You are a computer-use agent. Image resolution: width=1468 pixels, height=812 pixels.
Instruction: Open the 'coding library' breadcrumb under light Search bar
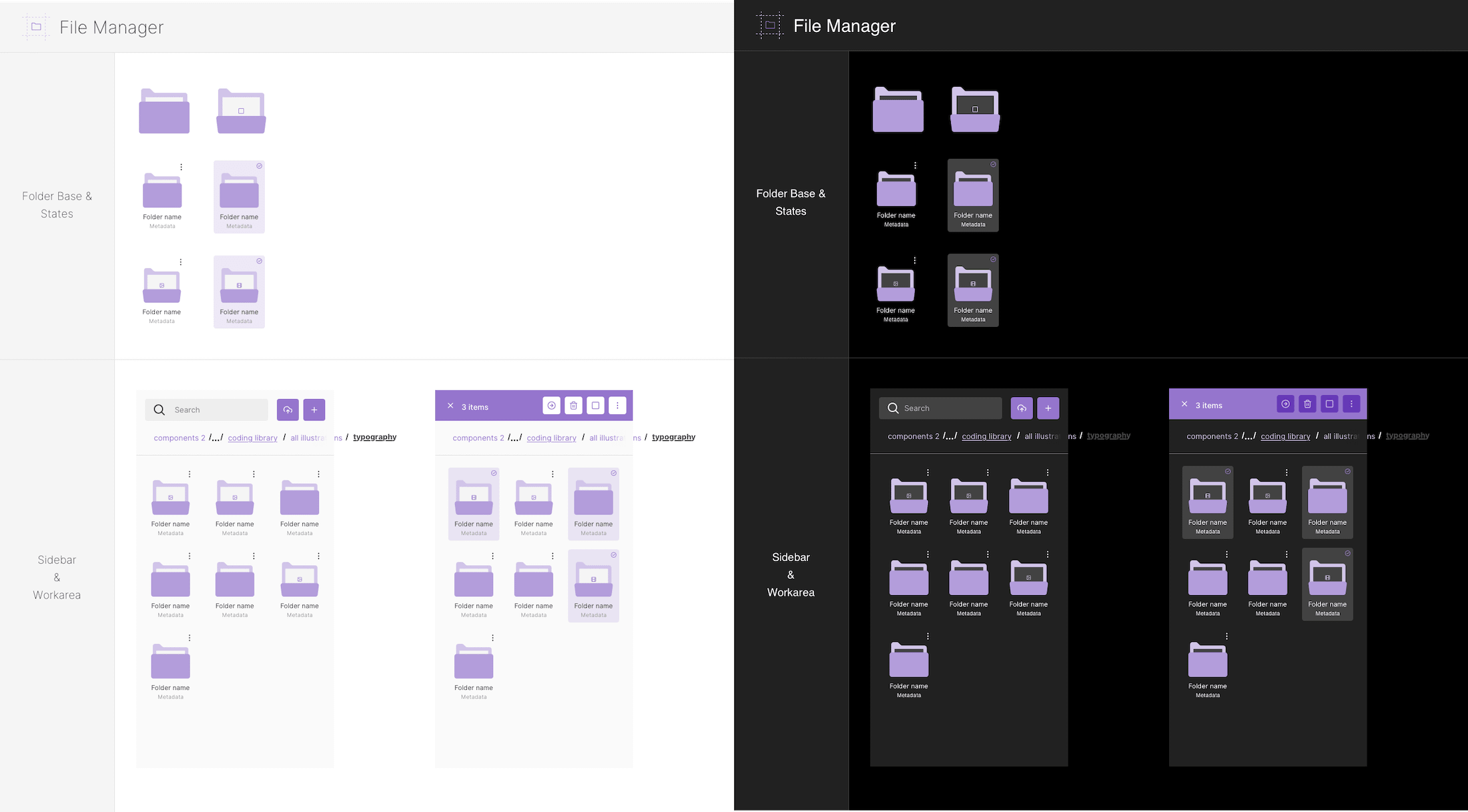click(x=253, y=438)
